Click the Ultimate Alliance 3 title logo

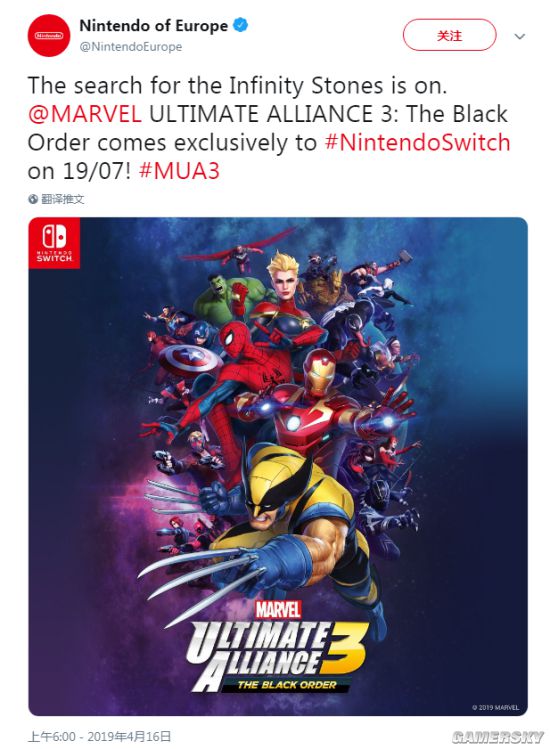(279, 655)
